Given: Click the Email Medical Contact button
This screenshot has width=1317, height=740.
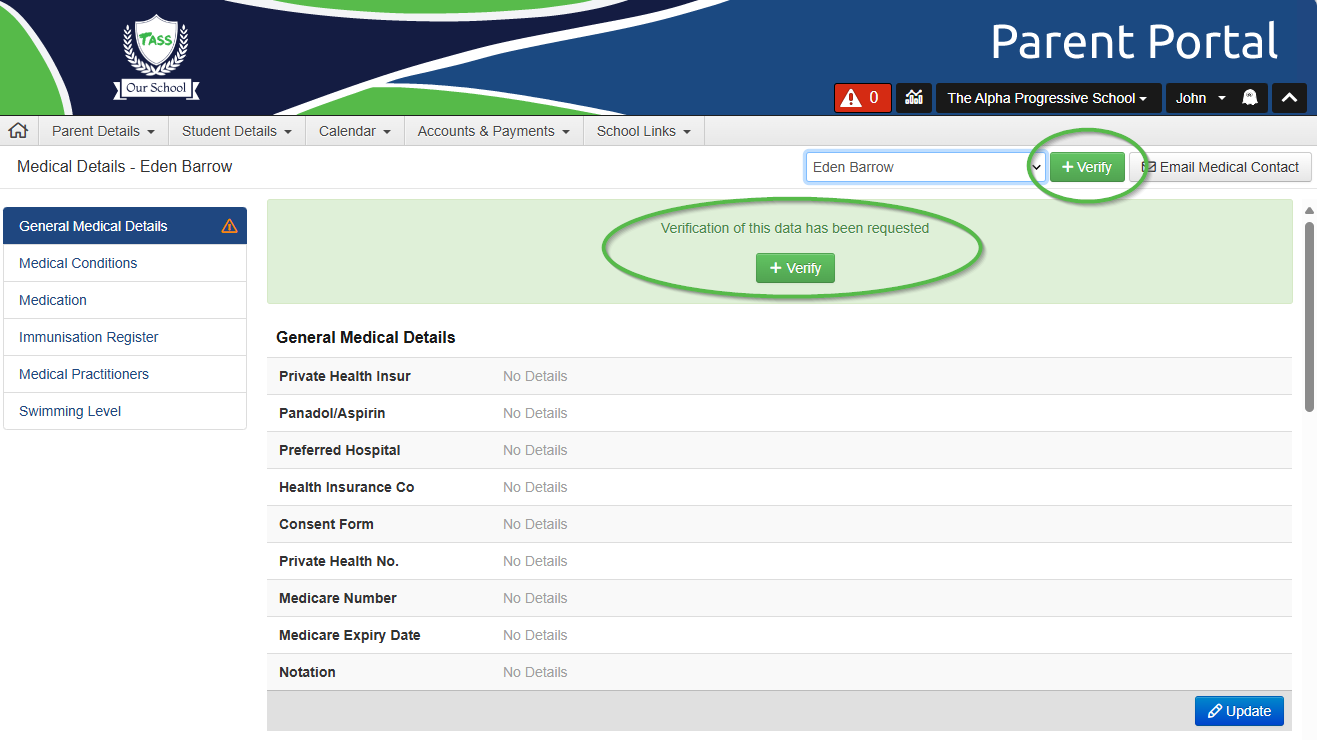Looking at the screenshot, I should [x=1220, y=167].
